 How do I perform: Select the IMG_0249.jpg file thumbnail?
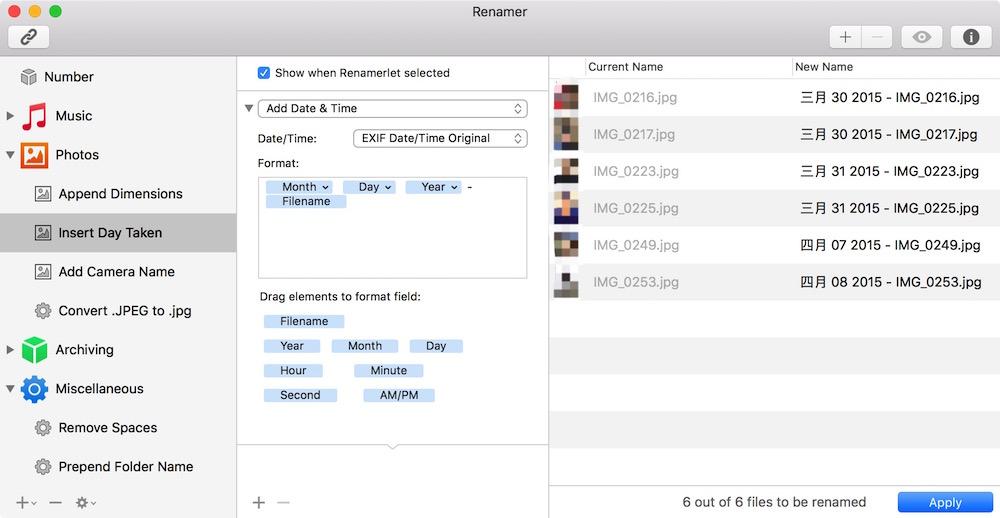pos(566,245)
